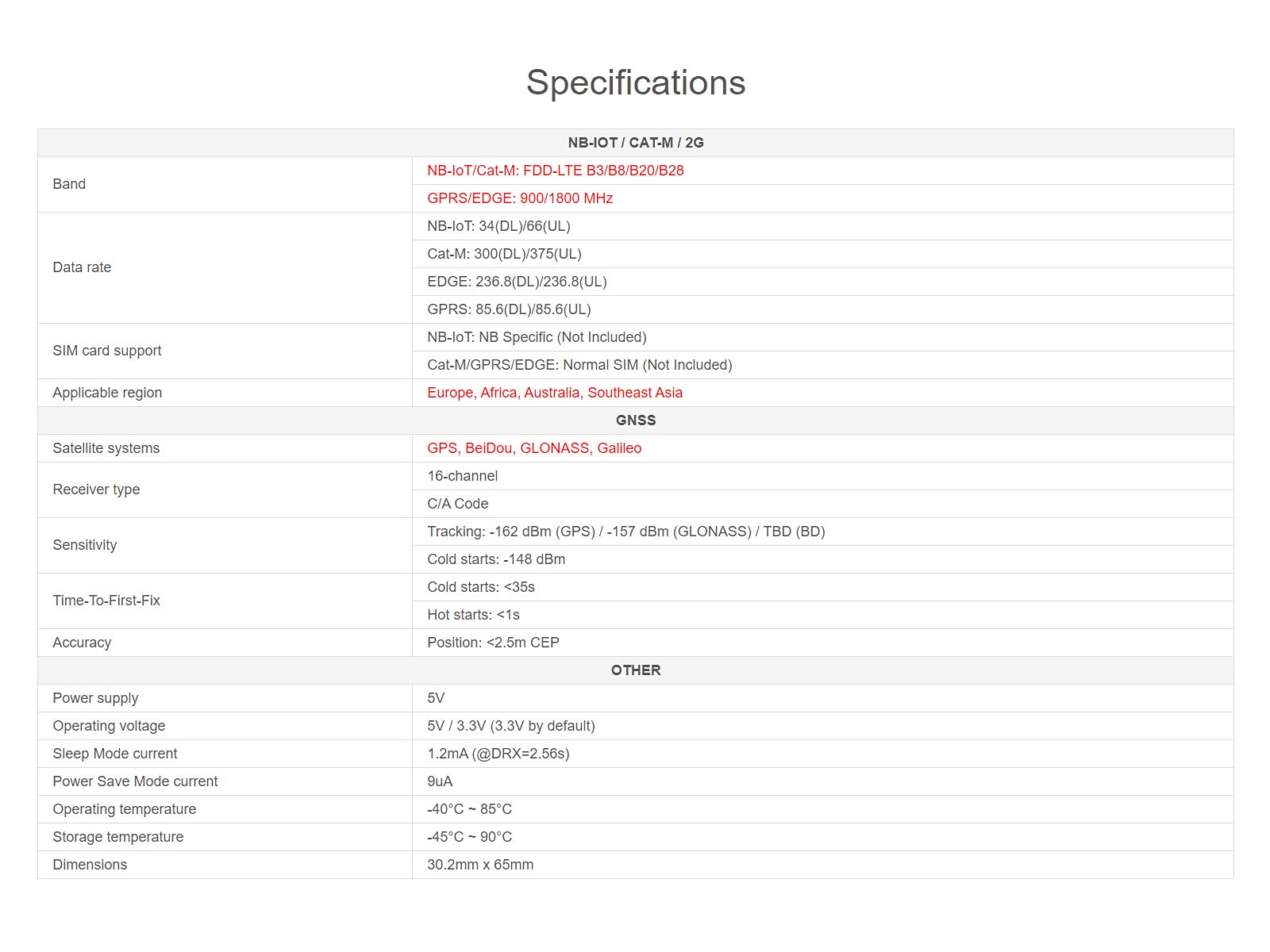Click the OTHER section header row
The image size is (1270, 952).
click(x=635, y=670)
